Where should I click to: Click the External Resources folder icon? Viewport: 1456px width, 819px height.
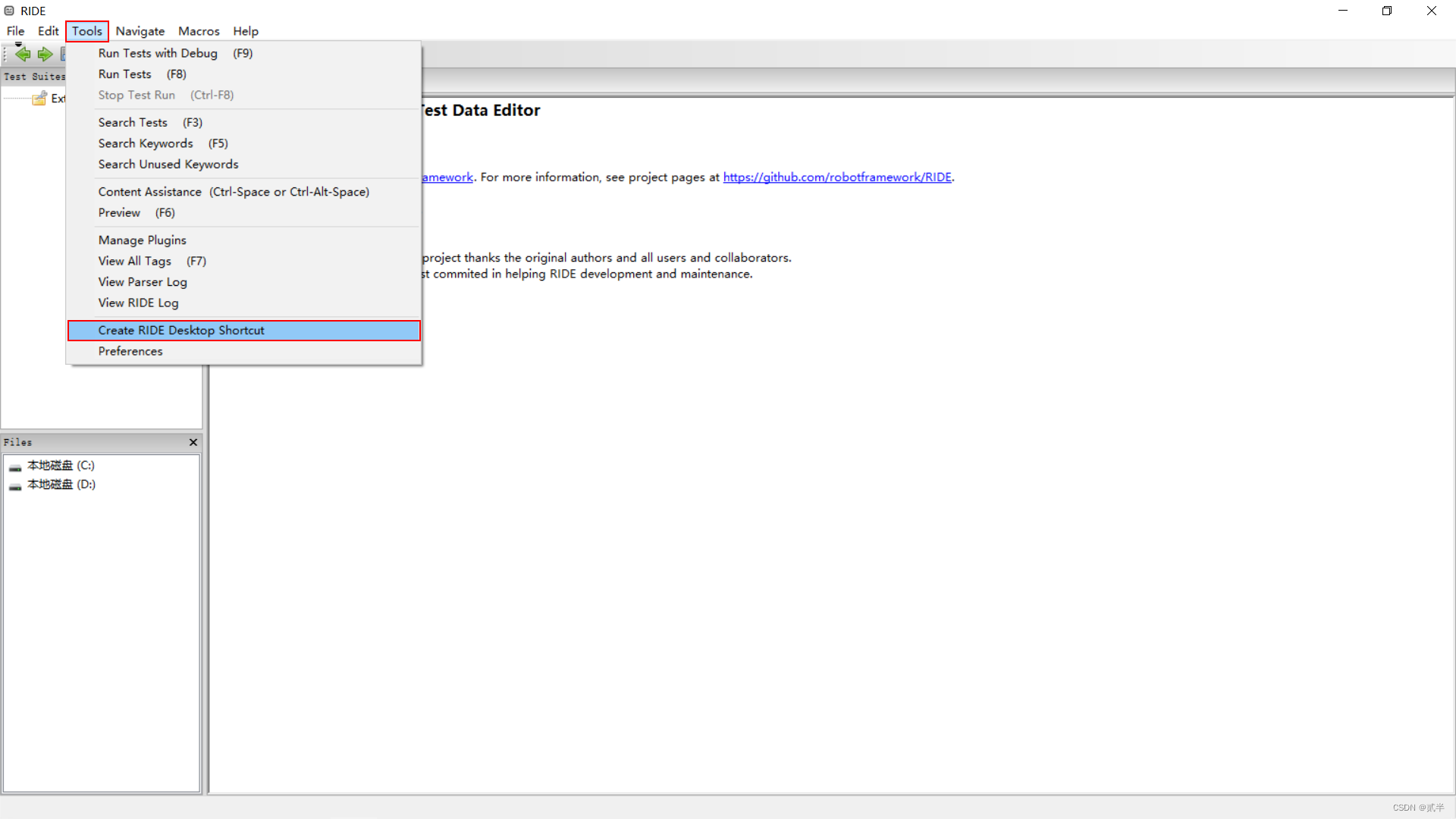pyautogui.click(x=39, y=99)
